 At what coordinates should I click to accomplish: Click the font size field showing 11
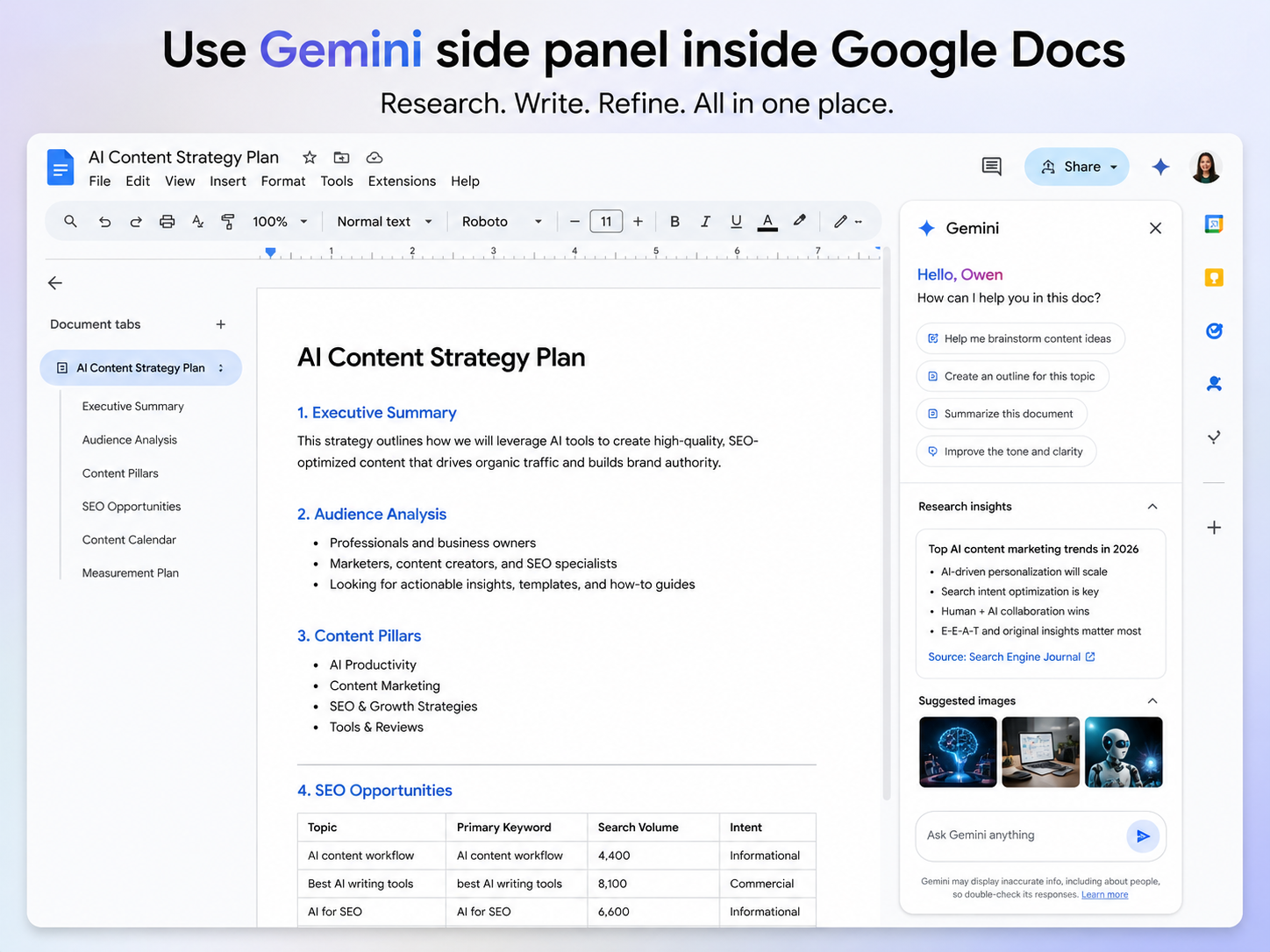606,222
